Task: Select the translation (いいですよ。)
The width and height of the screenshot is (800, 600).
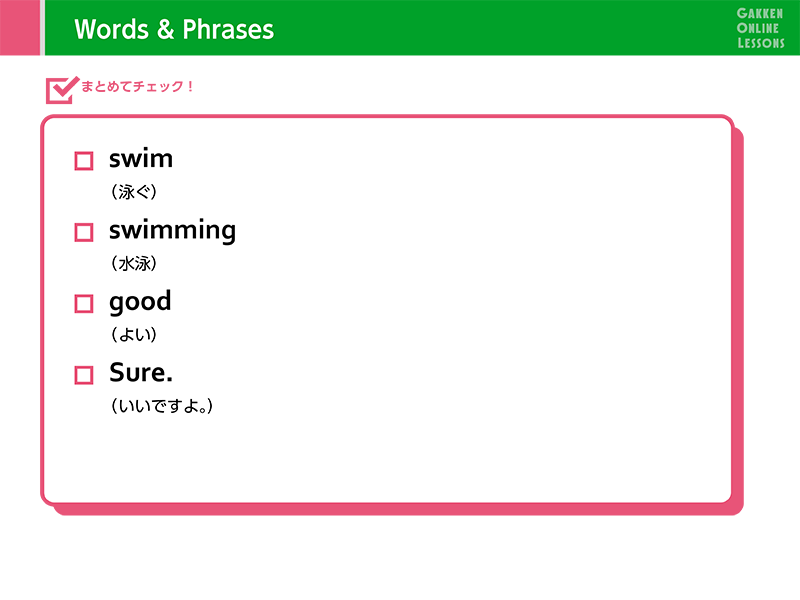Action: click(x=162, y=406)
